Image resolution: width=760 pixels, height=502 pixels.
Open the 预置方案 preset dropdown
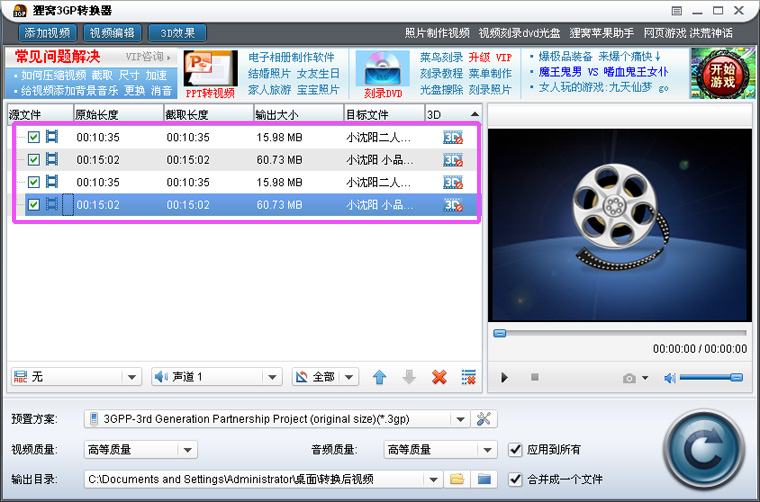(277, 419)
